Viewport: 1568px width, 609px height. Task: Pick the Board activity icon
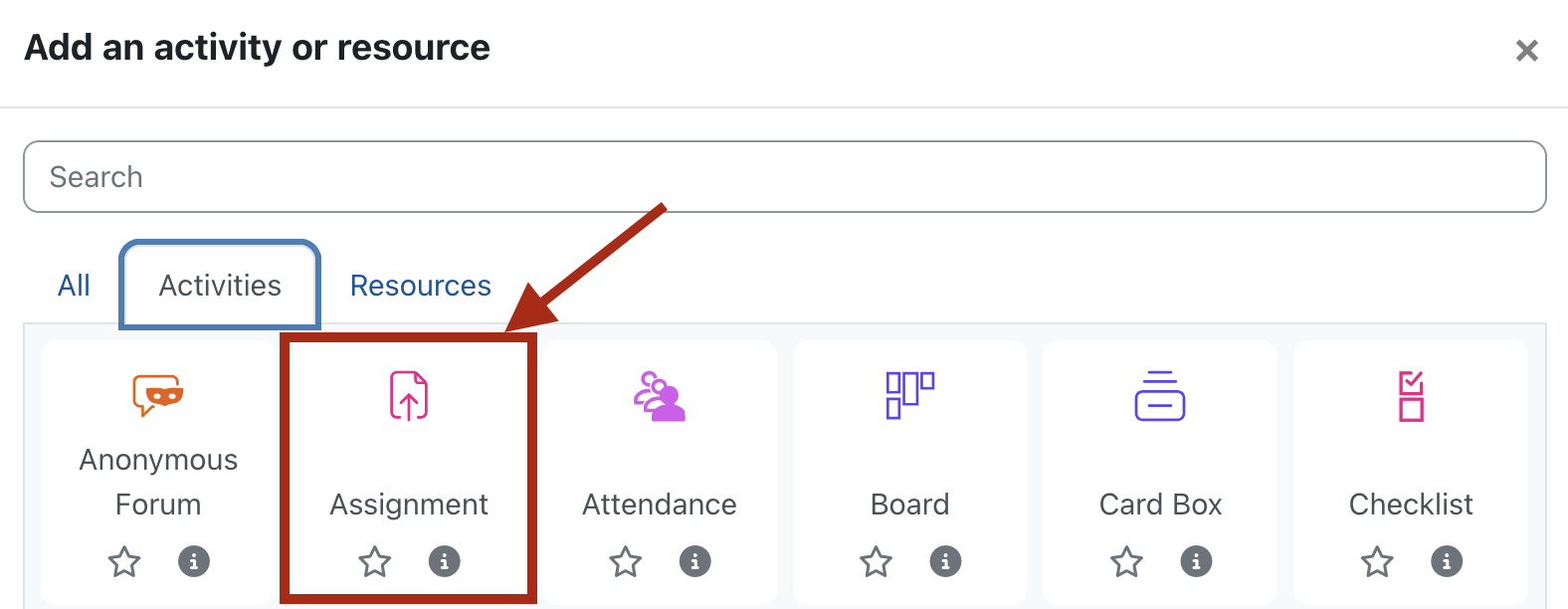point(910,395)
